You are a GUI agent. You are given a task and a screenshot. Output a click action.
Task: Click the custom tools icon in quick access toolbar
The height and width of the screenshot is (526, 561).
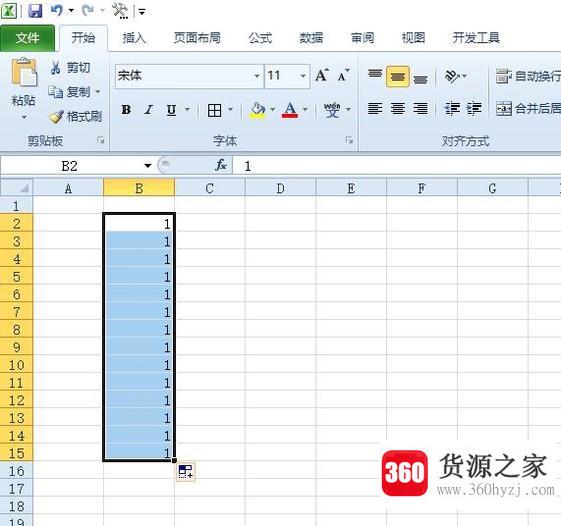point(120,11)
